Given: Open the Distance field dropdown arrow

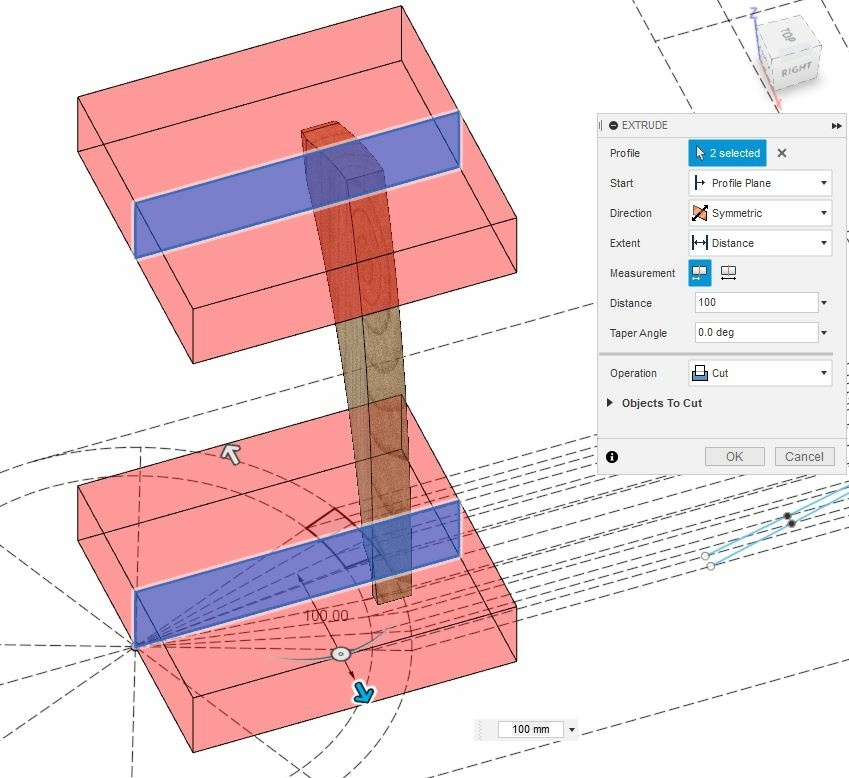Looking at the screenshot, I should point(824,303).
